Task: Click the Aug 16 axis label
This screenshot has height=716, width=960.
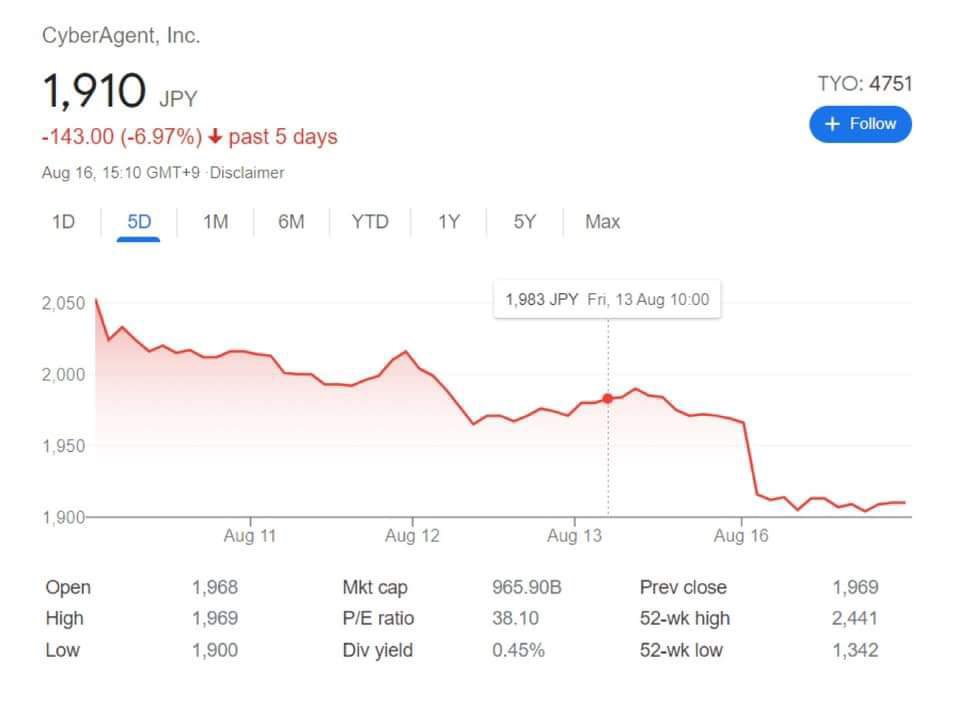Action: point(741,536)
